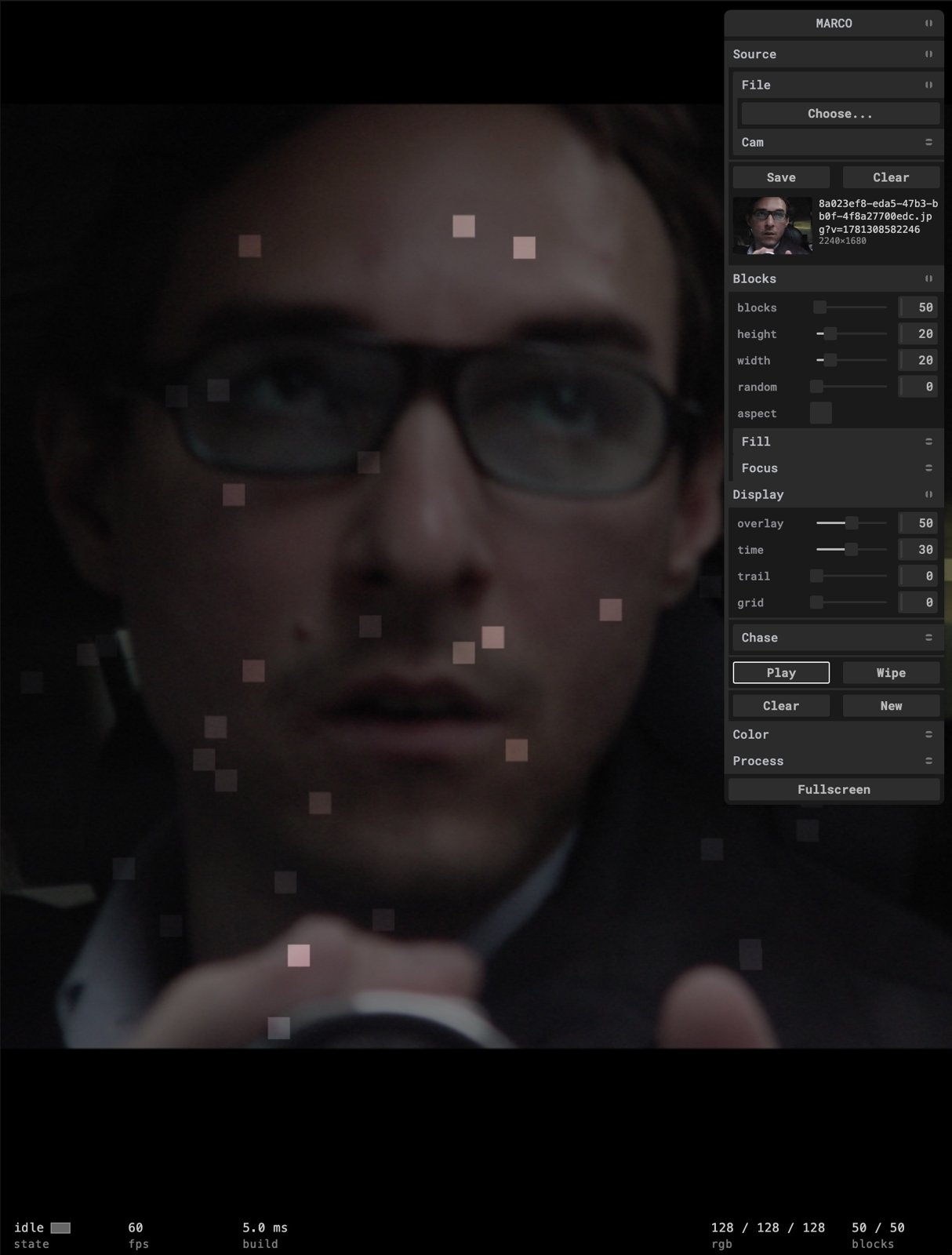Open Fullscreen mode
Image resolution: width=952 pixels, height=1255 pixels.
pyautogui.click(x=834, y=790)
